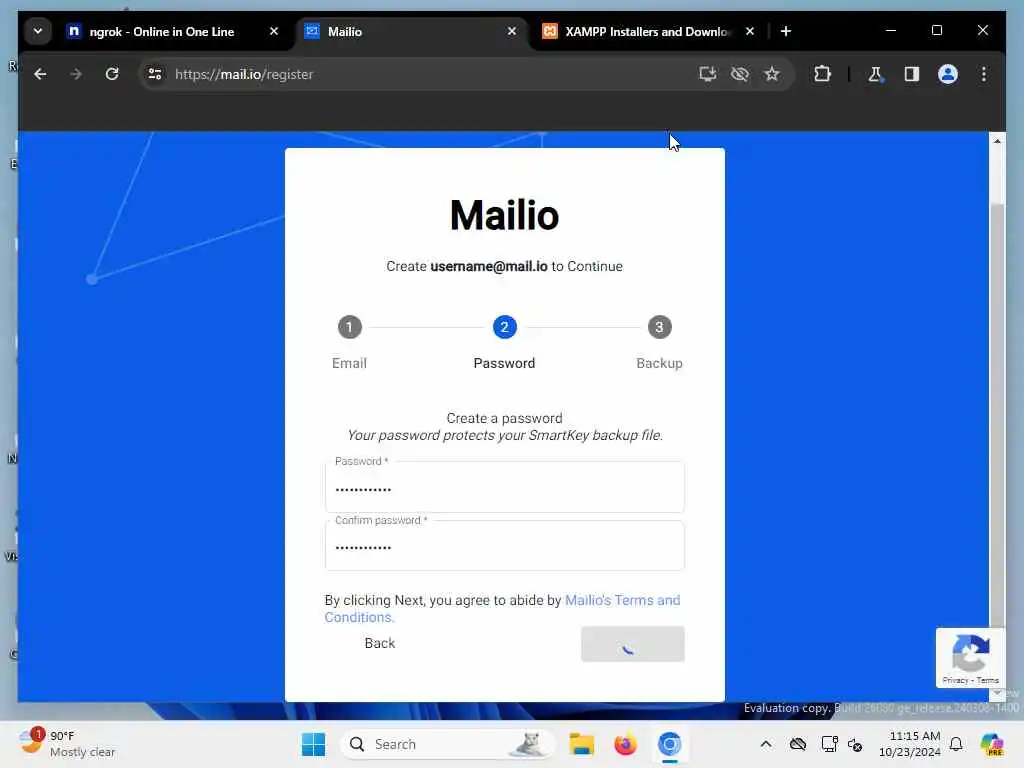Screen dimensions: 1024x768
Task: Open the weather widget
Action: click(67, 744)
